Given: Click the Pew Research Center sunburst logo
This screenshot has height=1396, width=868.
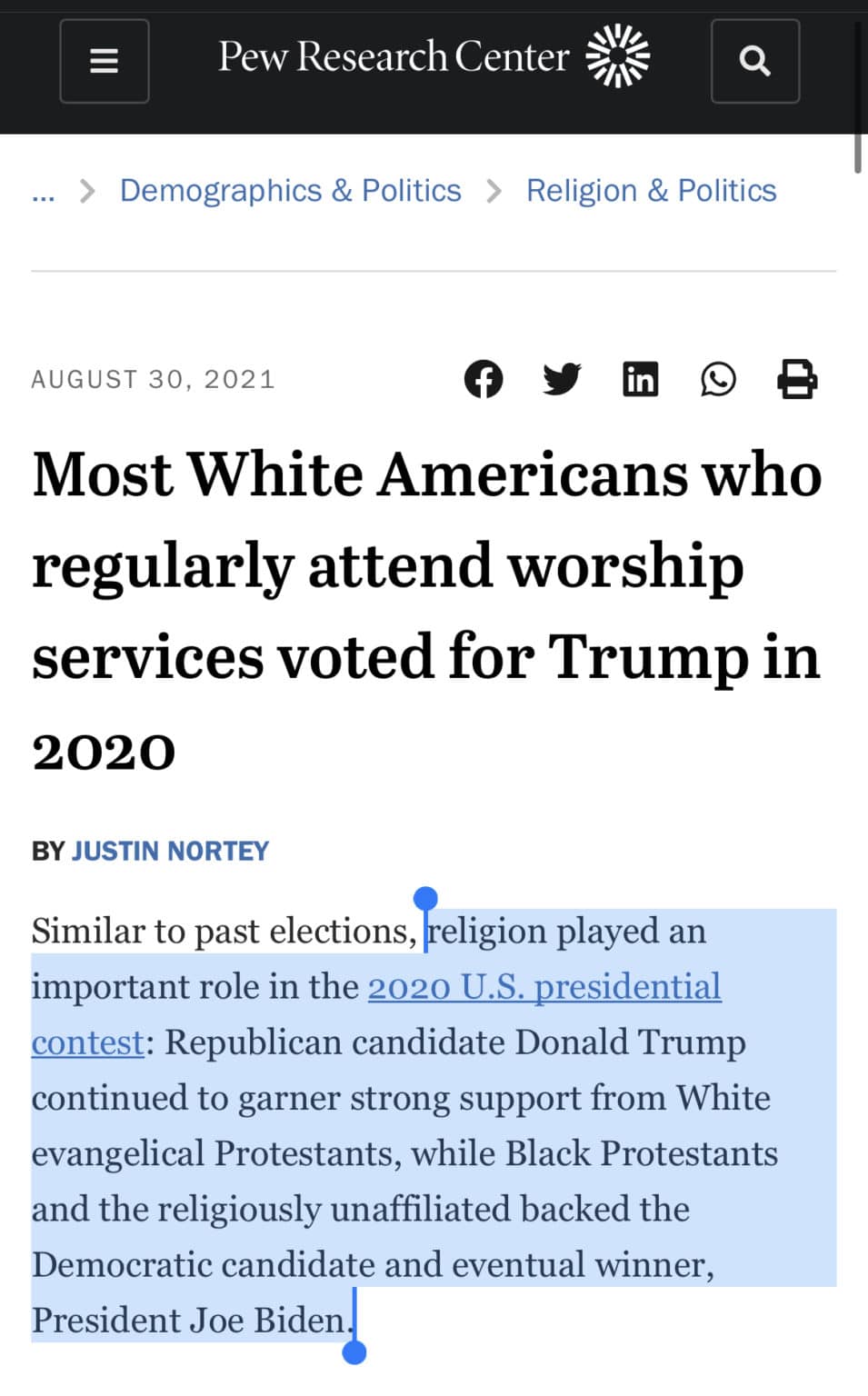Looking at the screenshot, I should 618,56.
